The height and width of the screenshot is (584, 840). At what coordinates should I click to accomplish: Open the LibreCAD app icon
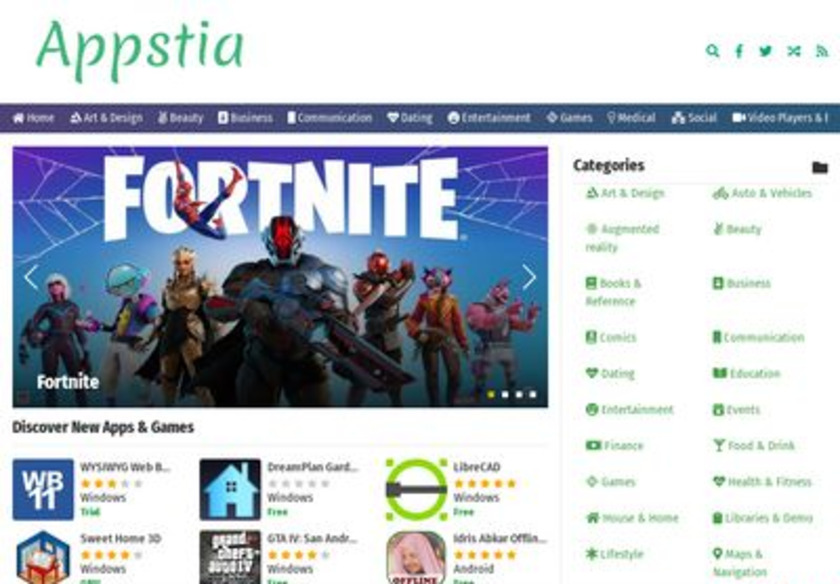[x=416, y=489]
